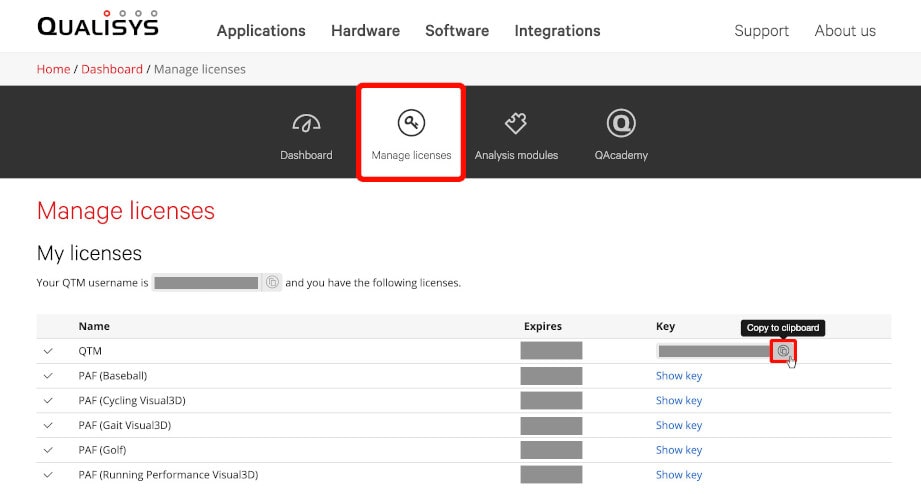
Task: Select the 'PAF (Baseball)' license name
Action: tap(113, 376)
